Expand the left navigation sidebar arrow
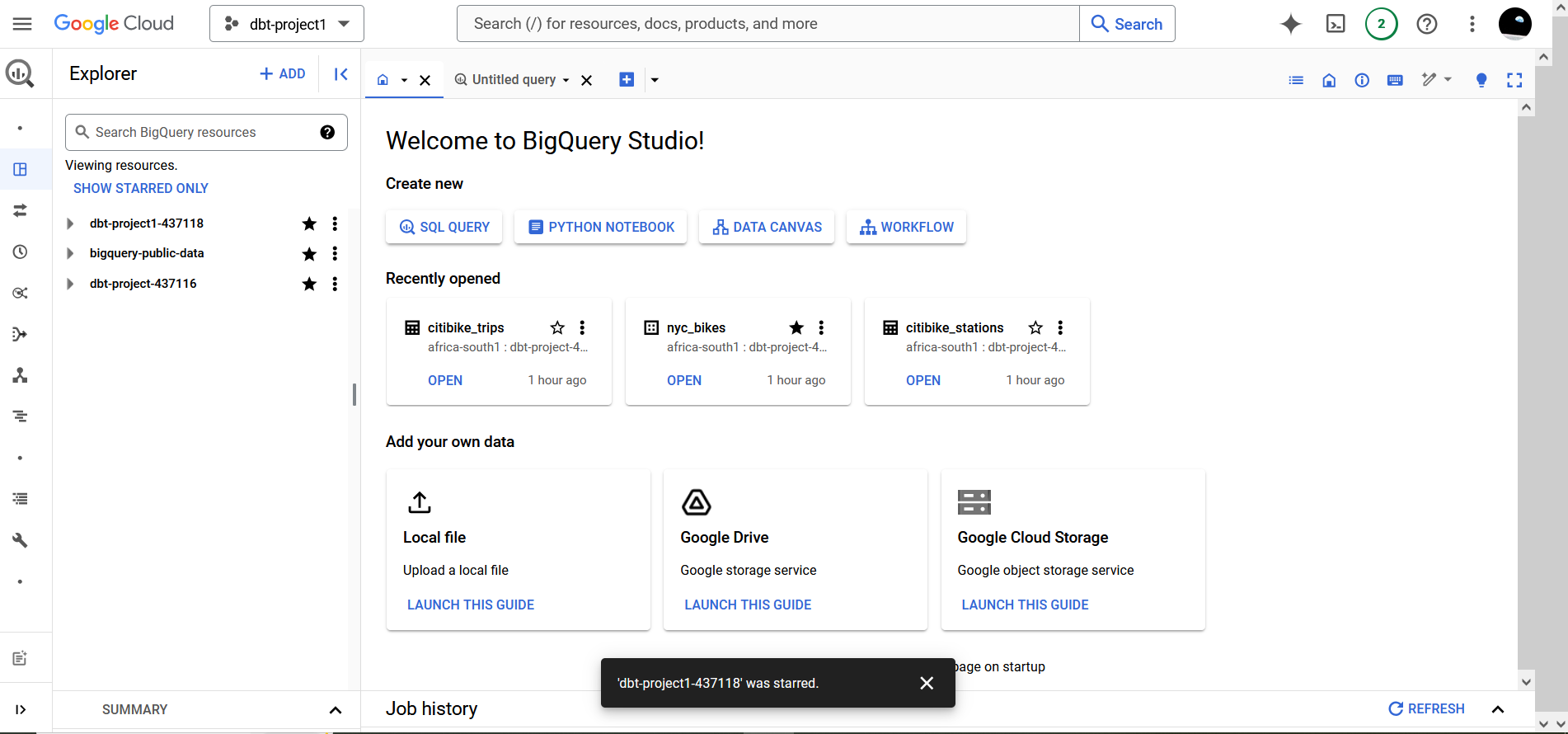1568x734 pixels. (20, 709)
